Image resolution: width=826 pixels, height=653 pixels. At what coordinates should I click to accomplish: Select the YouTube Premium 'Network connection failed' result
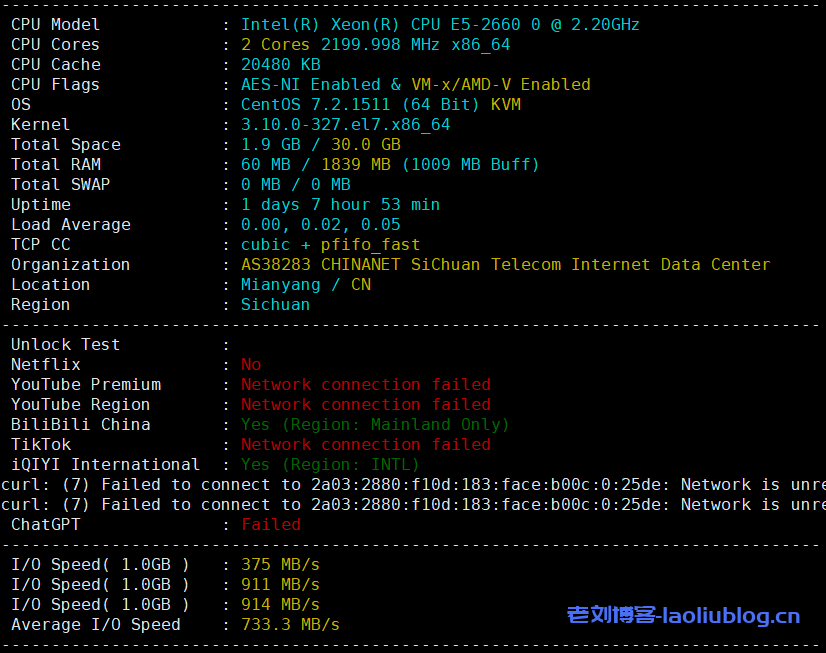(x=366, y=385)
